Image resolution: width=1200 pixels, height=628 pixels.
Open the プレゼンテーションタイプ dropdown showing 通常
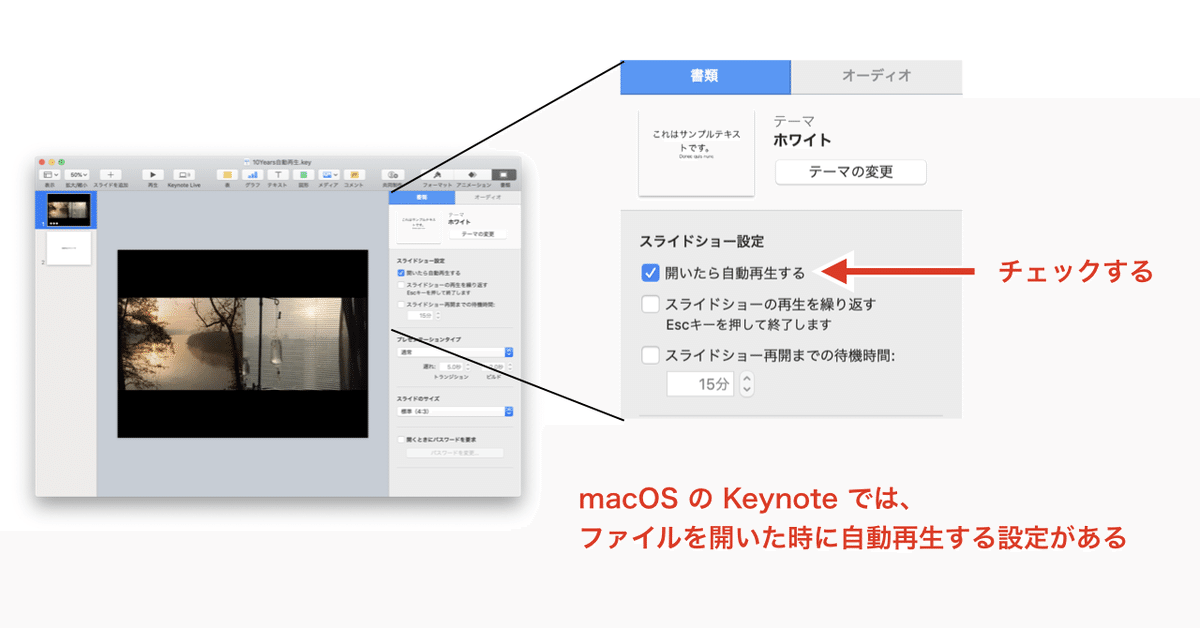(453, 353)
